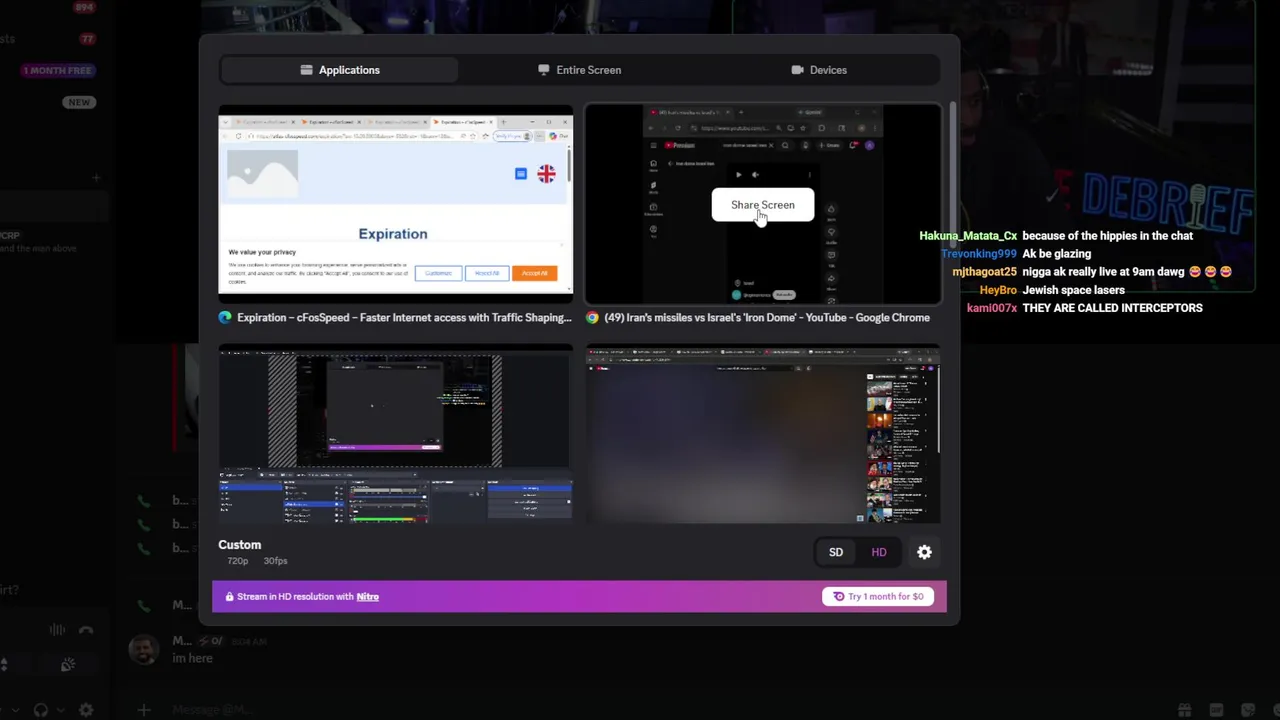
Task: Click chat username HeyBro
Action: 998,290
